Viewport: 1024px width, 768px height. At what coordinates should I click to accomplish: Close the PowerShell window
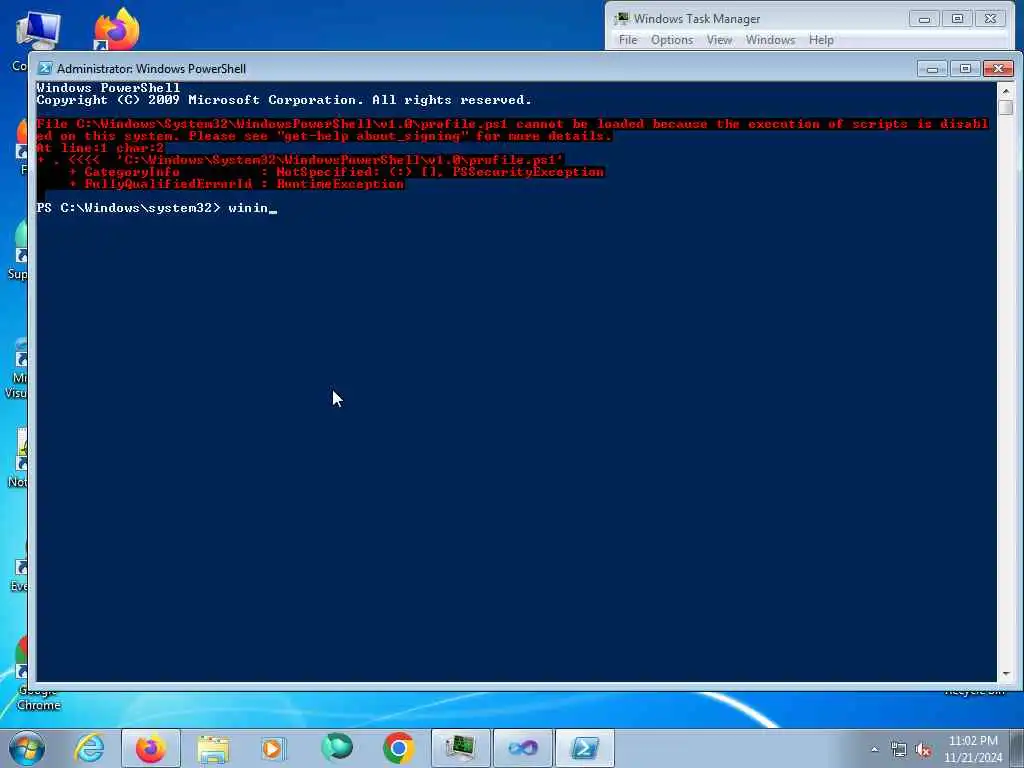click(x=998, y=69)
